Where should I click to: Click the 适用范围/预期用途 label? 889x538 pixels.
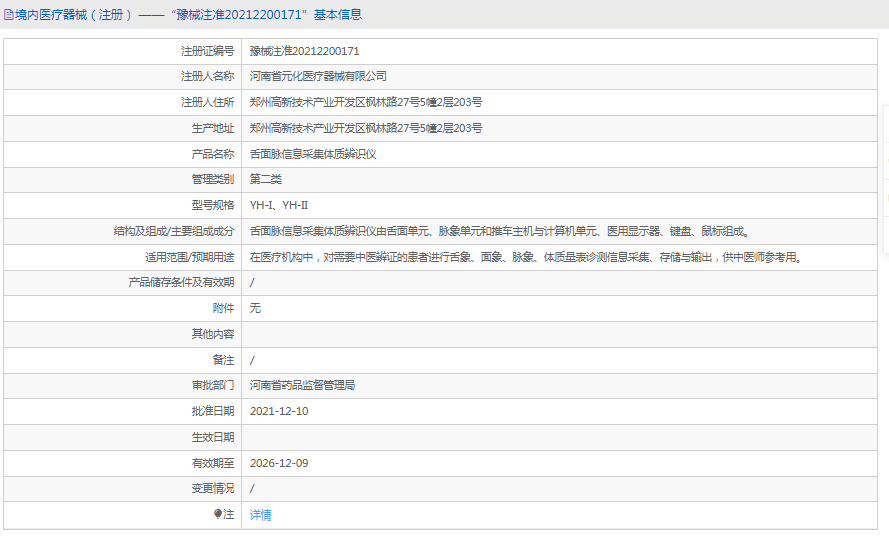click(189, 257)
